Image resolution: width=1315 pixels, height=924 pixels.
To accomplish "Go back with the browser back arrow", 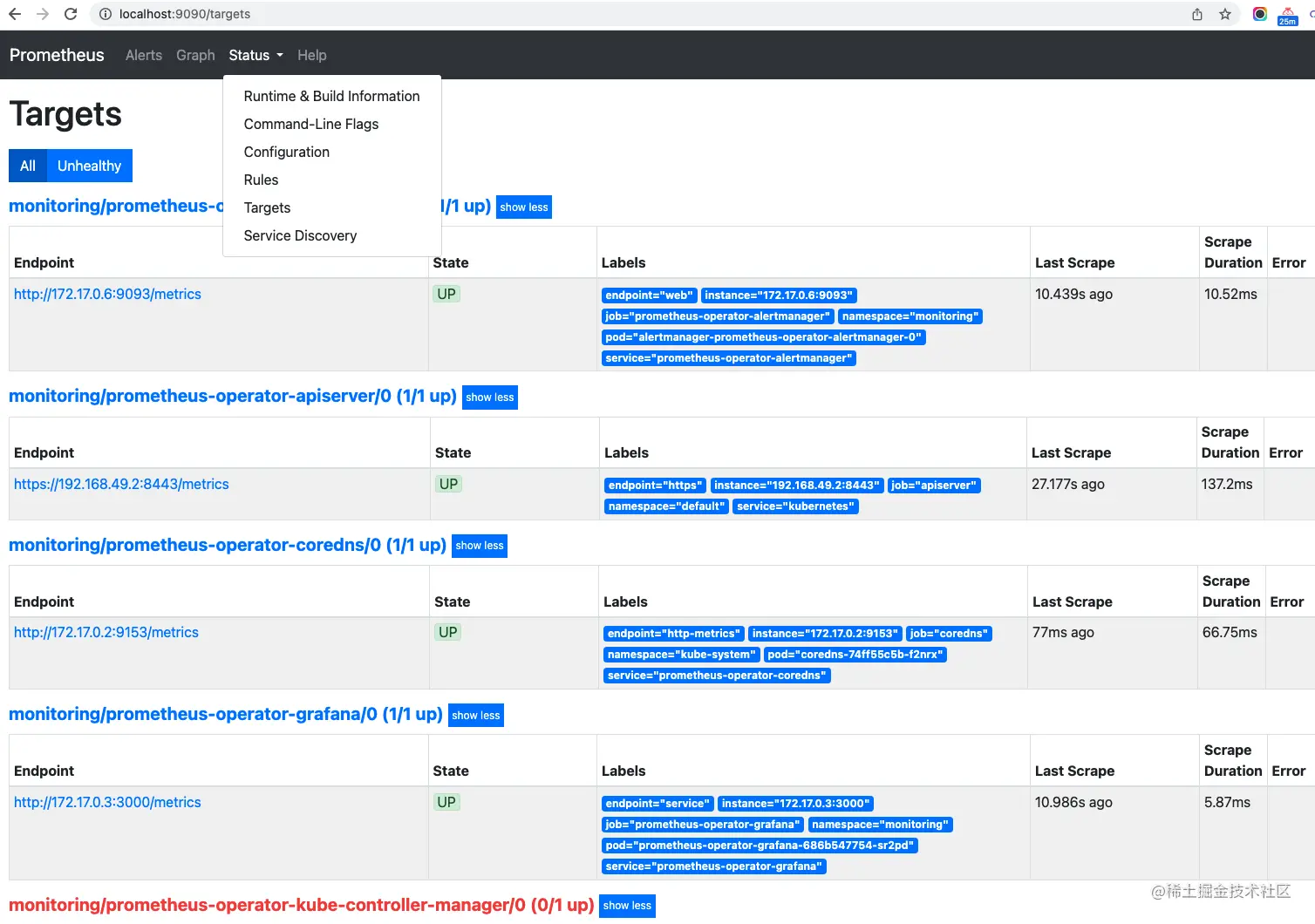I will tap(15, 14).
